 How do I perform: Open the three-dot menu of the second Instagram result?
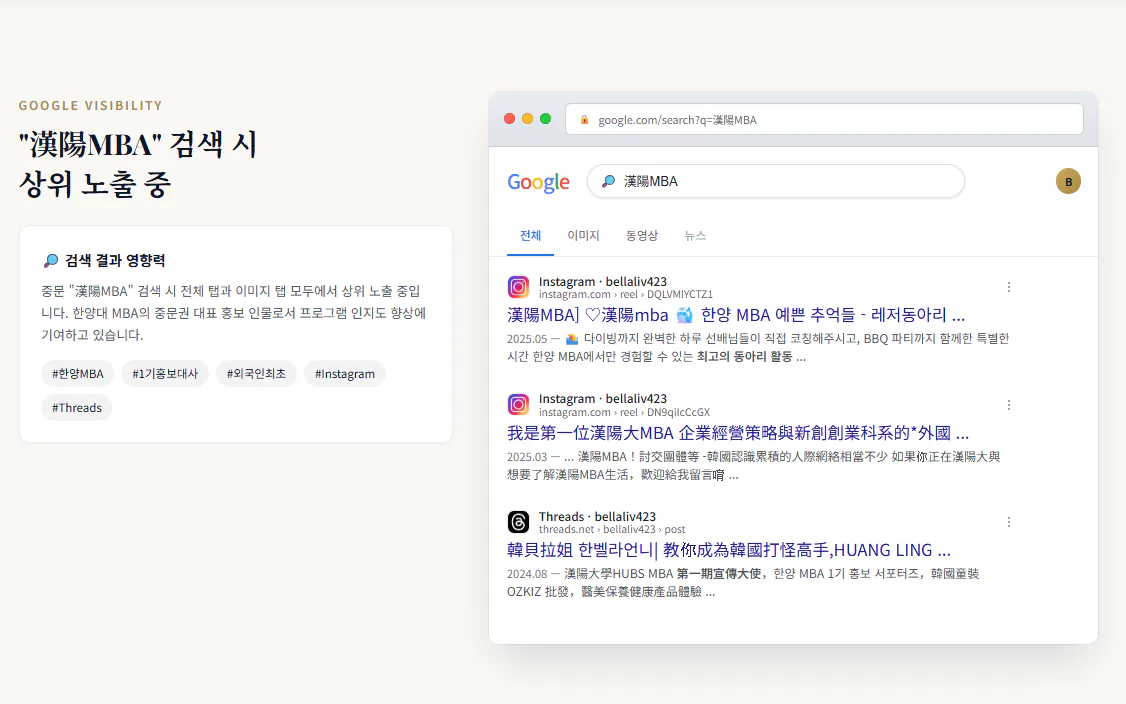(x=1008, y=405)
